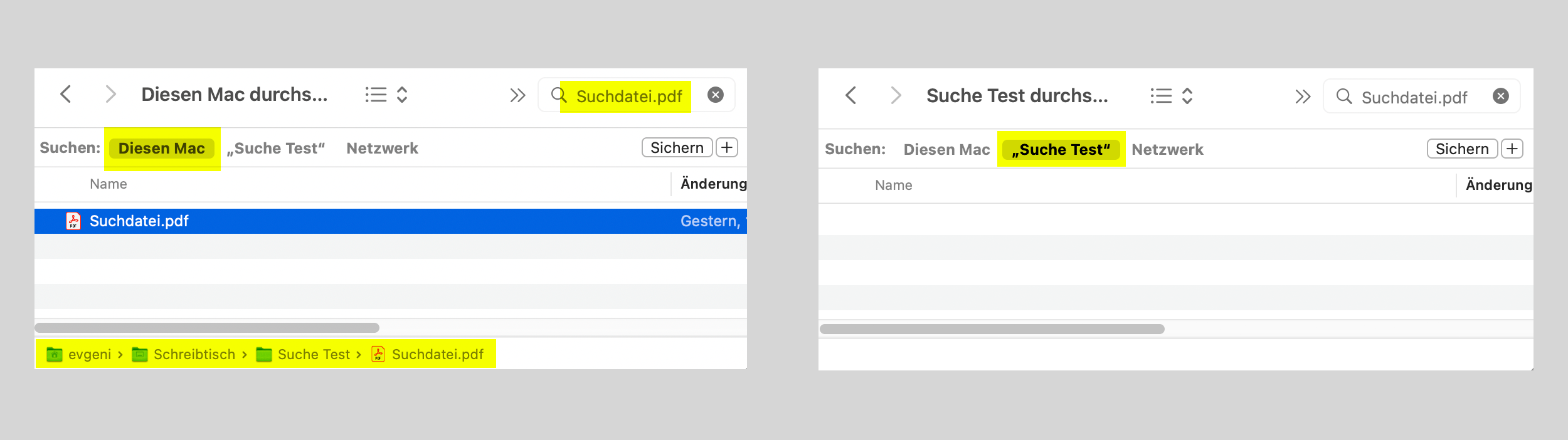The image size is (1568, 440).
Task: Clear the search field in right window
Action: tap(1500, 96)
